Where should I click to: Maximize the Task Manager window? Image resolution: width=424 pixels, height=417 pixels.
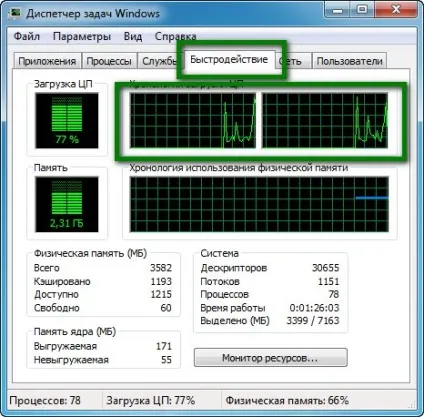tap(362, 10)
